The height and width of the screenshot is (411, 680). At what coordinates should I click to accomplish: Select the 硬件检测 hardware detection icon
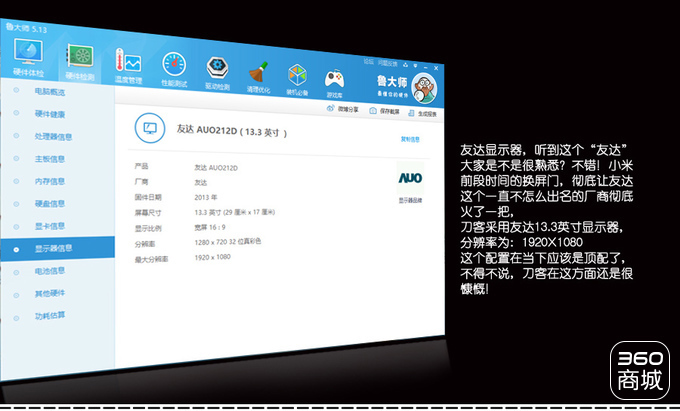coord(80,57)
